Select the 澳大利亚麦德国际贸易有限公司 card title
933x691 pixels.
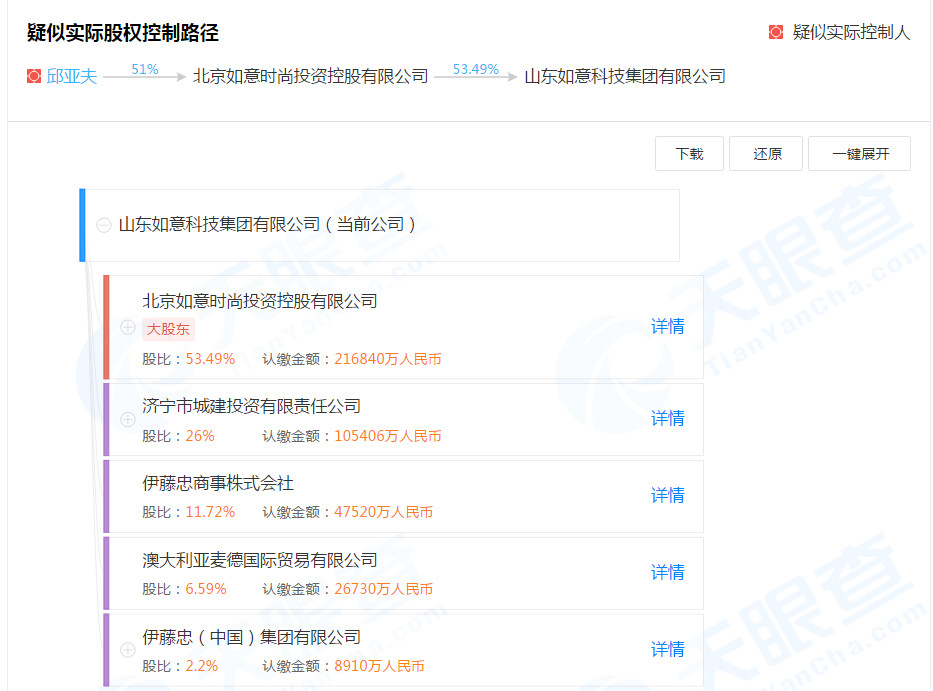[259, 560]
